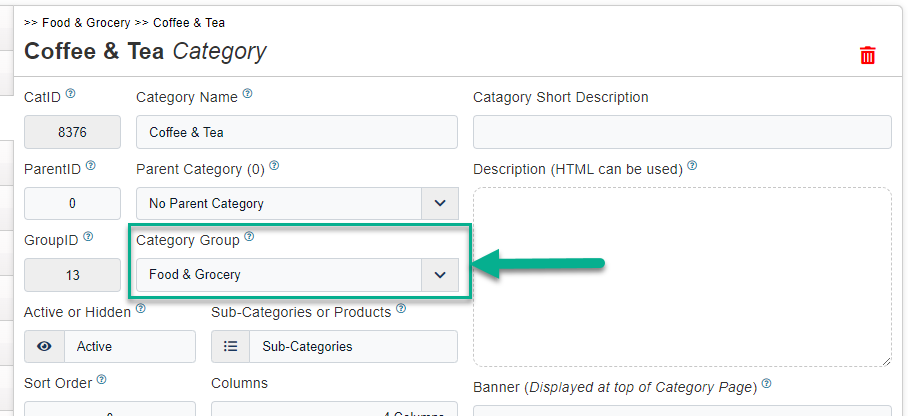Click help icon beside Description label
Image resolution: width=908 pixels, height=416 pixels.
click(x=692, y=166)
